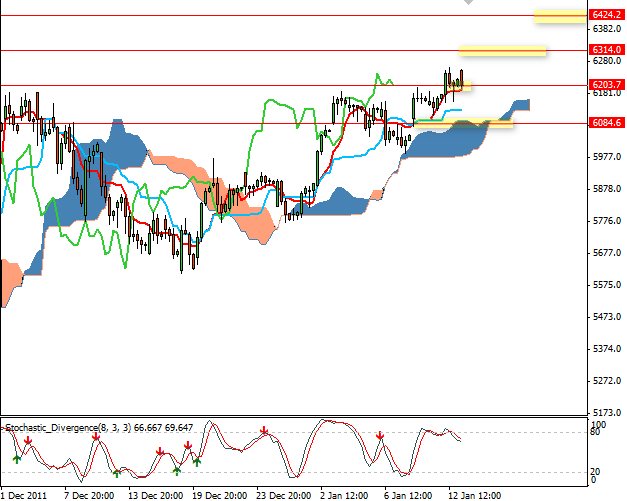Click the Stochastic_Divergence(8, 3, 3) indicator label
Screen dimensions: 627x501
pyautogui.click(x=52, y=427)
